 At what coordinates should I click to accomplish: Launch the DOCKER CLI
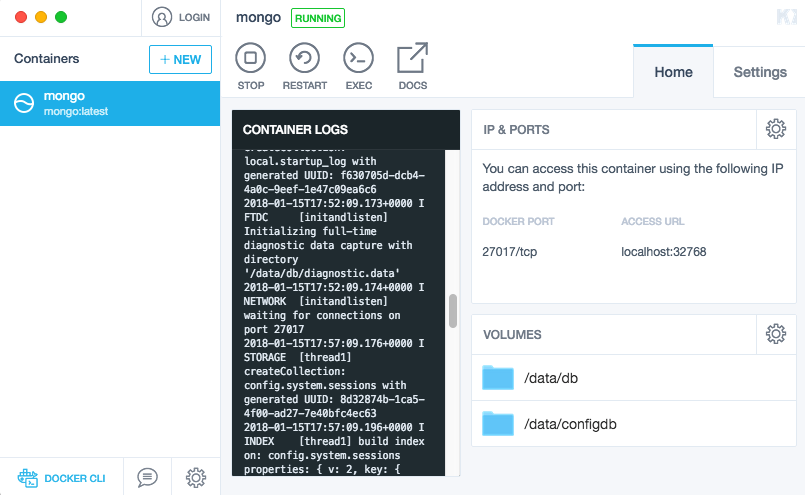coord(62,478)
